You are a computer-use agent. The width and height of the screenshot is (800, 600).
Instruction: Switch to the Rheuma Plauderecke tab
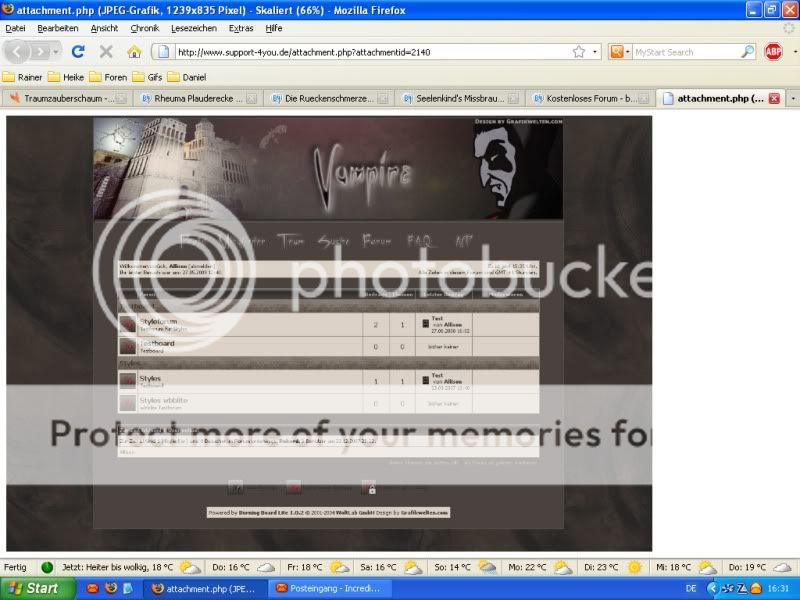pyautogui.click(x=196, y=99)
